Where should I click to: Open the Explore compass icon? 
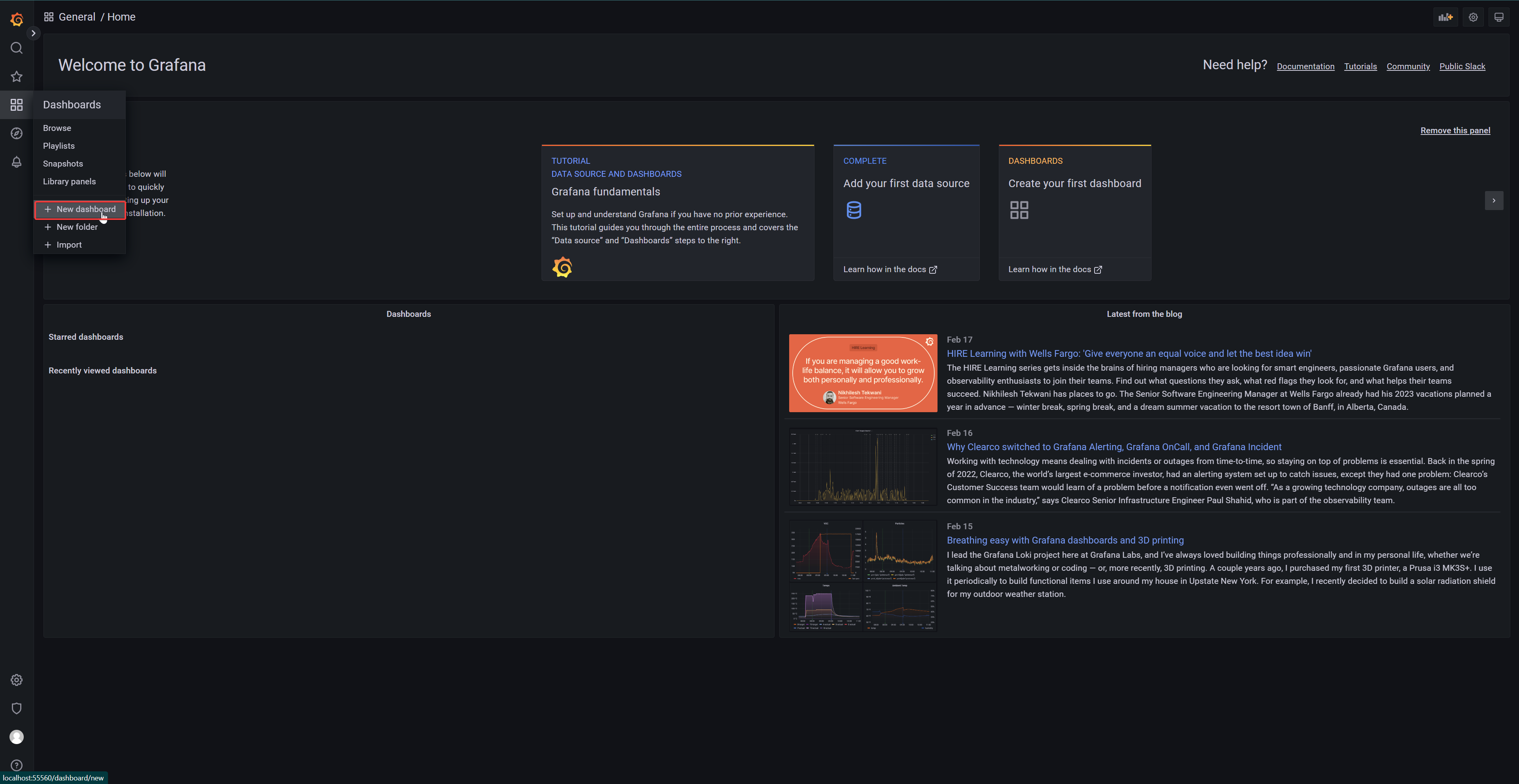coord(17,133)
